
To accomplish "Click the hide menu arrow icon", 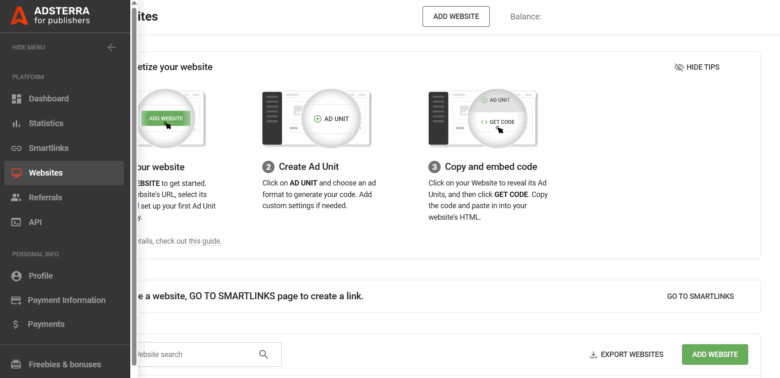I will pos(111,47).
